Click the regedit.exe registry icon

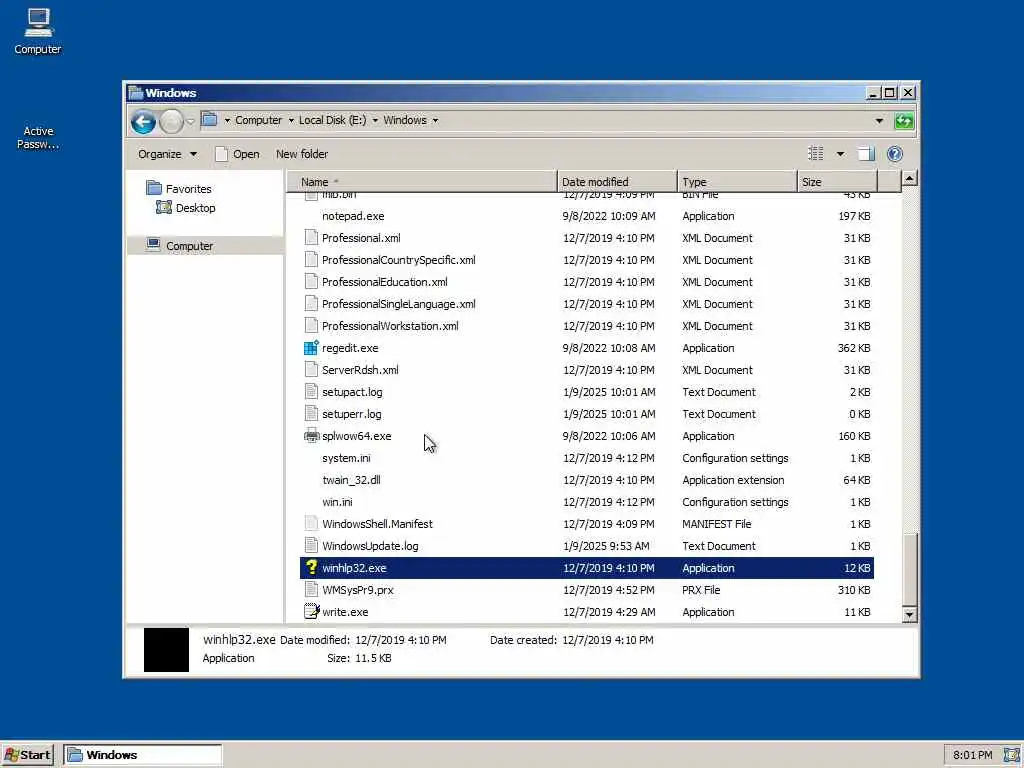click(312, 348)
